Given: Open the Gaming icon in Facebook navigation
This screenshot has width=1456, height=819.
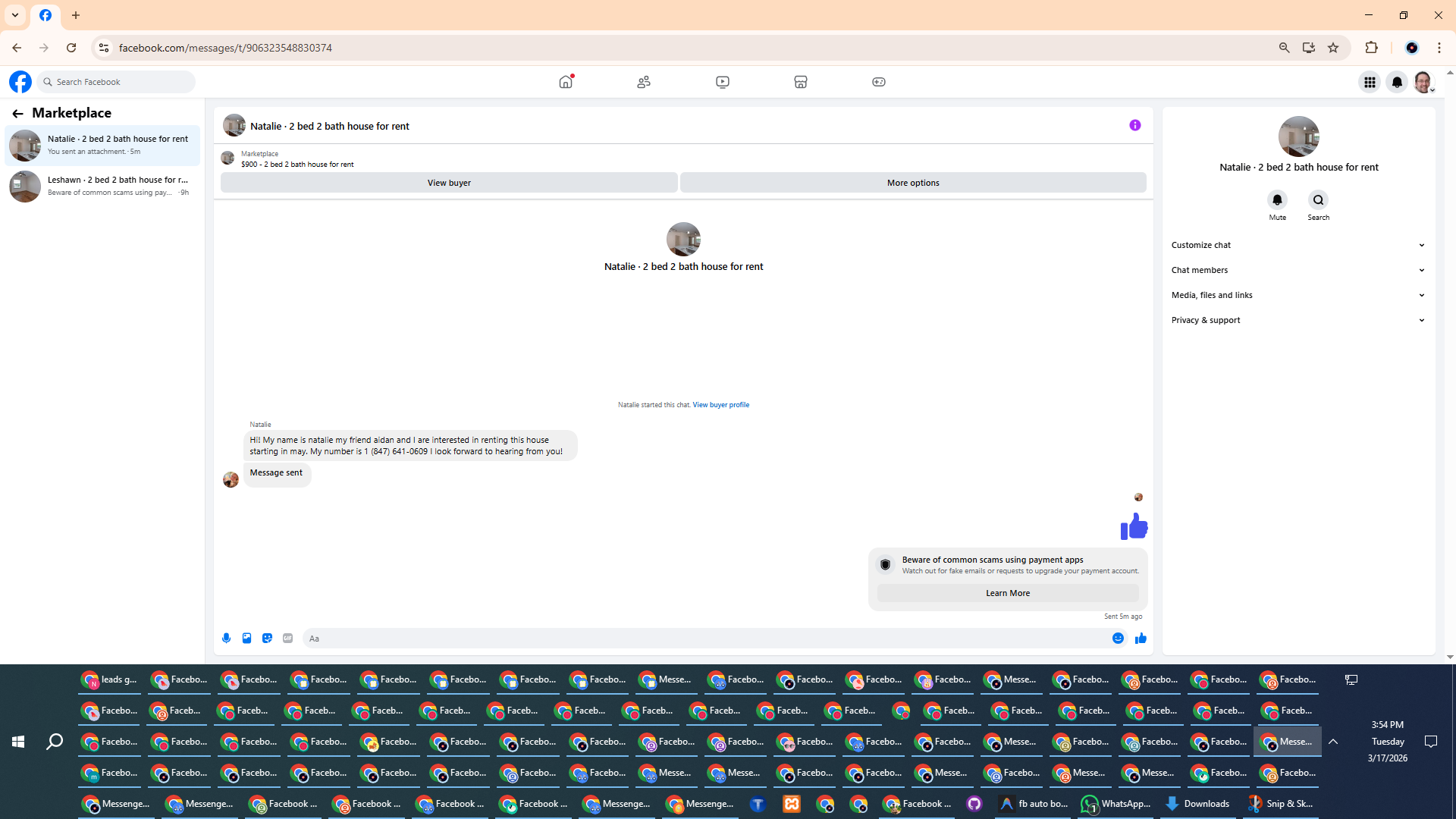Looking at the screenshot, I should (879, 82).
